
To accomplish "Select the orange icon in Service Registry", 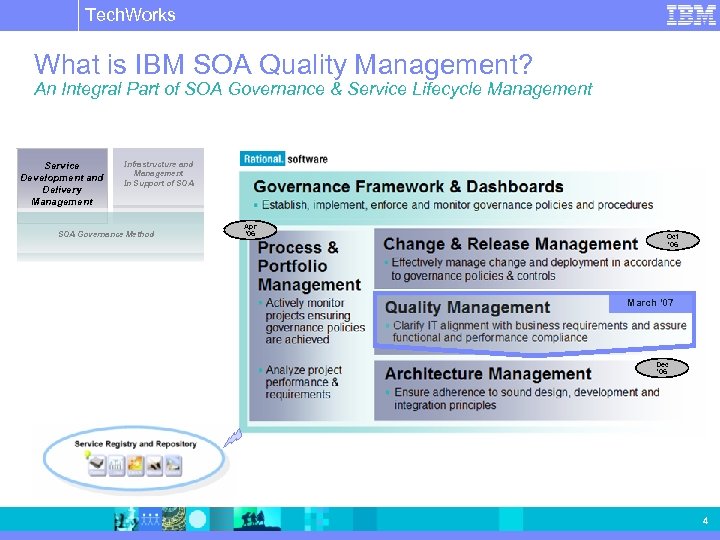I will pyautogui.click(x=135, y=466).
